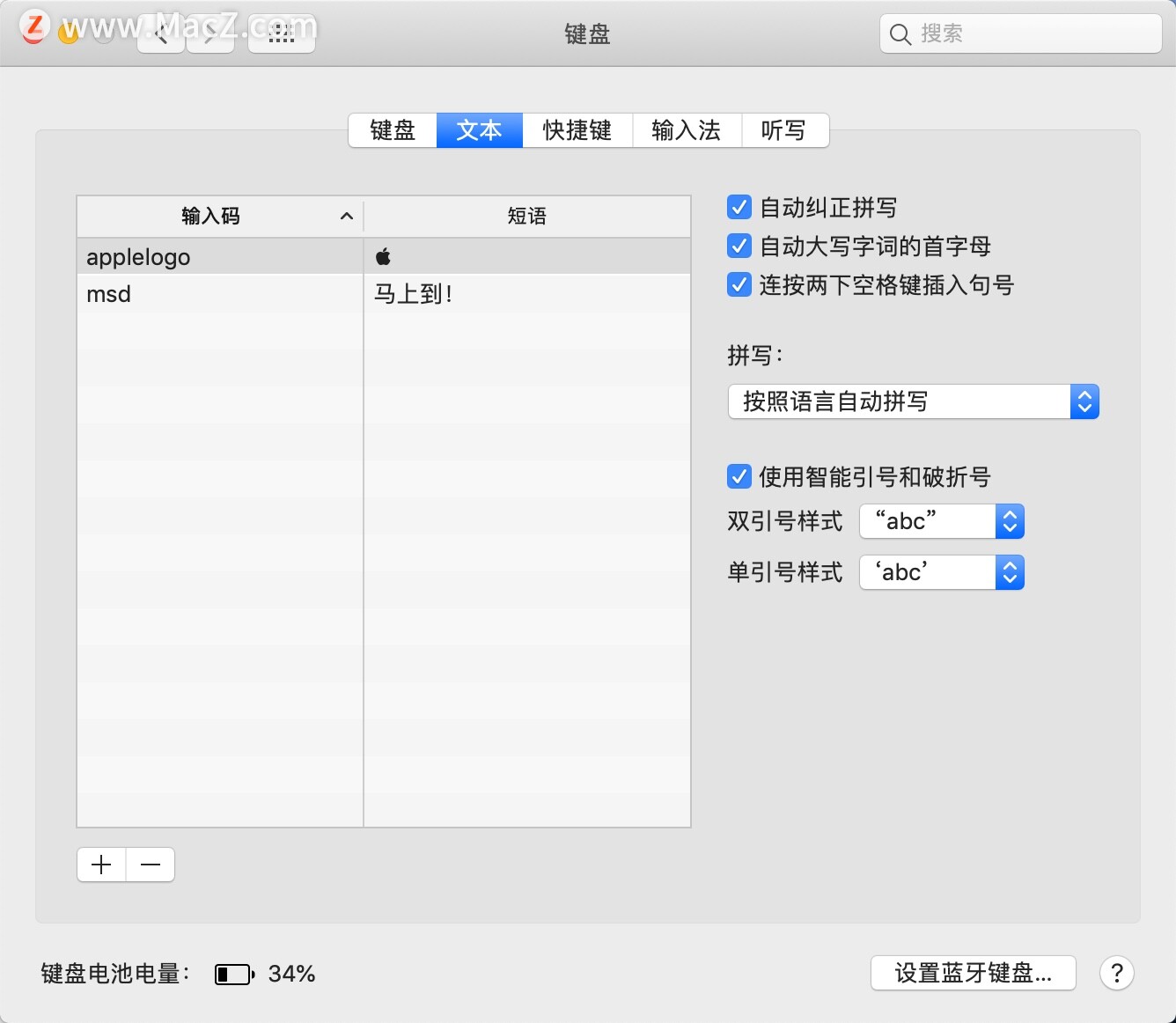The image size is (1176, 1023).
Task: Add a new text replacement with plus
Action: [x=101, y=865]
